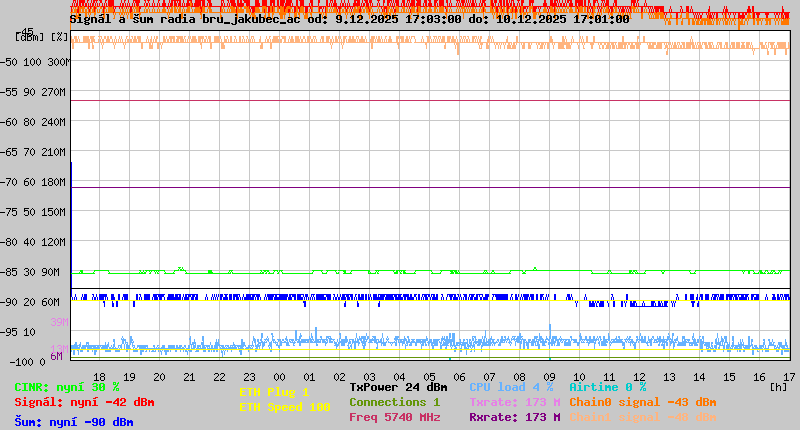Select the 'Signál: nyní -42 dBm' legend entry
Viewport: 800px width, 430px height.
(84, 402)
